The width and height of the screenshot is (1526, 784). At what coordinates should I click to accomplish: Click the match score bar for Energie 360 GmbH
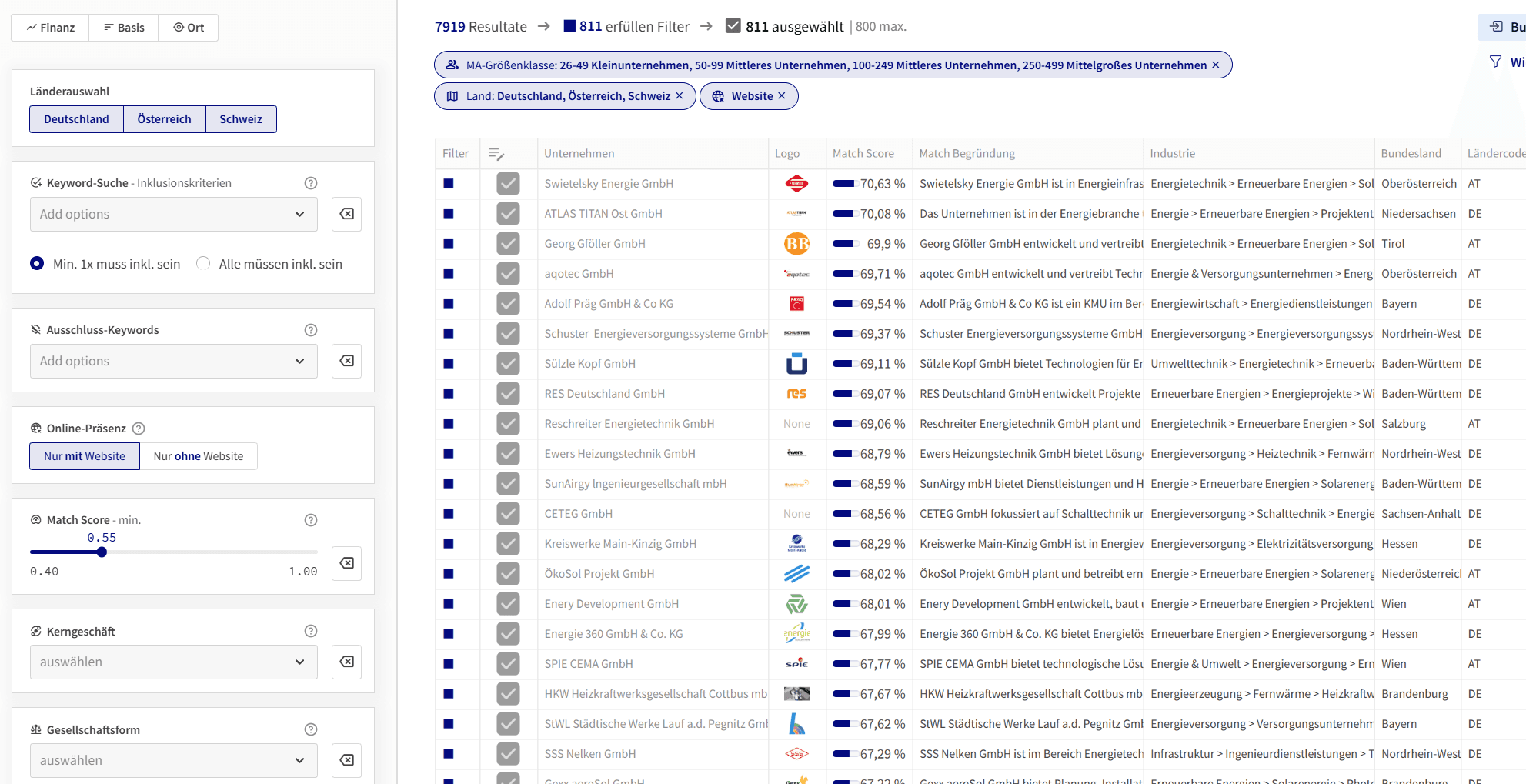[x=844, y=634]
